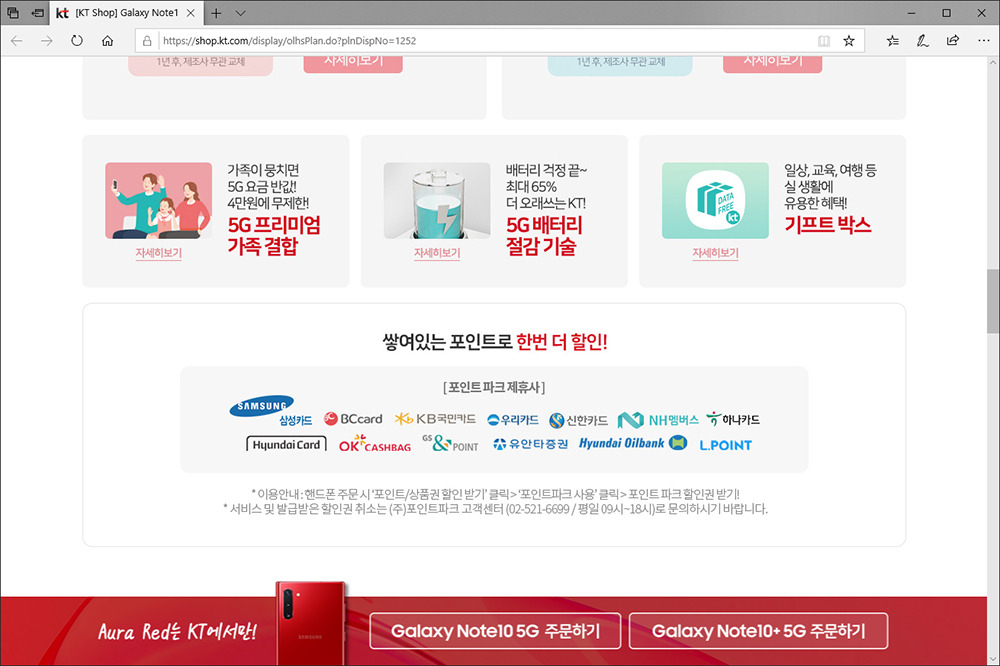Click the [포인트 파크 제휴사] label
This screenshot has width=1000, height=666.
pyautogui.click(x=494, y=387)
